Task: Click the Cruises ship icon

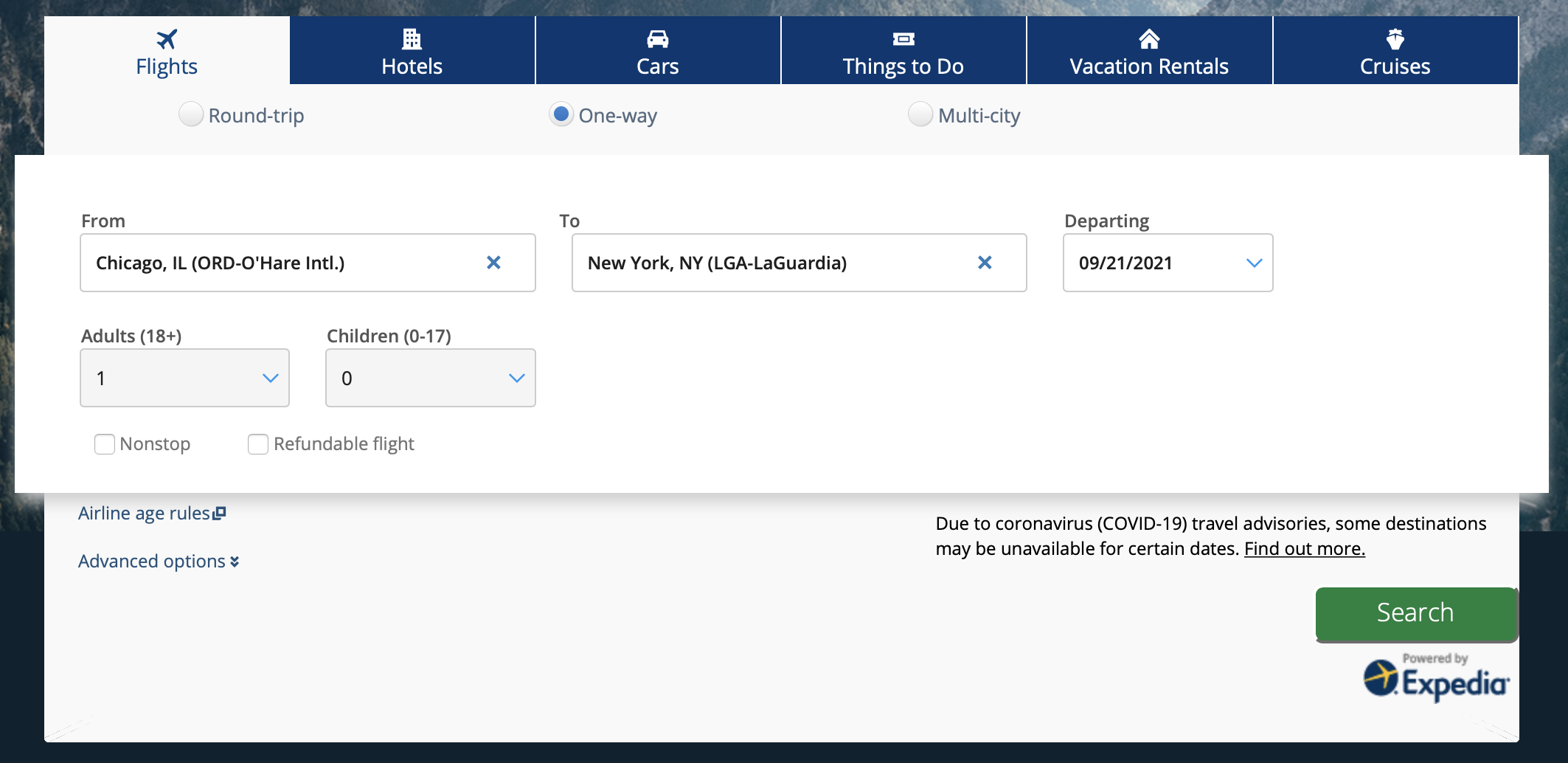Action: click(1394, 38)
